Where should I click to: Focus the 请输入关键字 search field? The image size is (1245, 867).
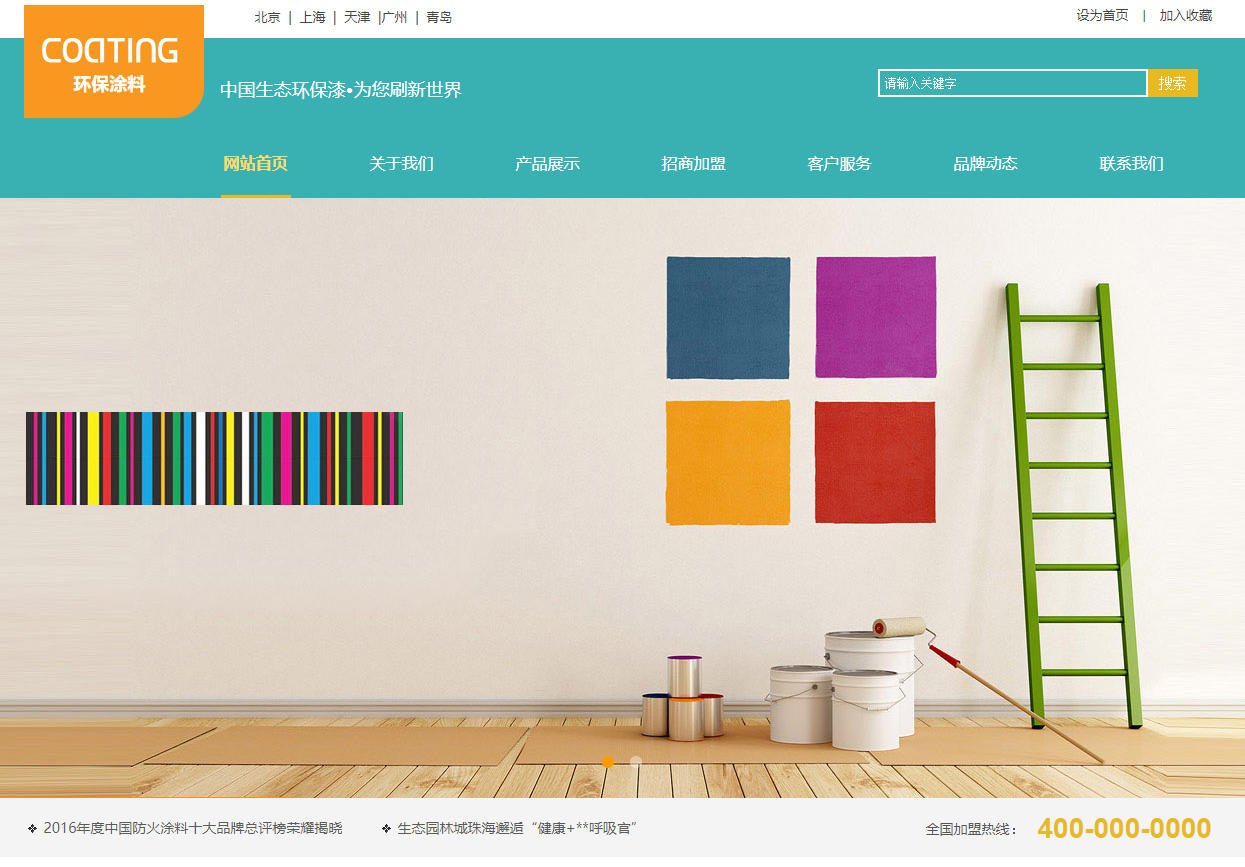click(x=1013, y=83)
